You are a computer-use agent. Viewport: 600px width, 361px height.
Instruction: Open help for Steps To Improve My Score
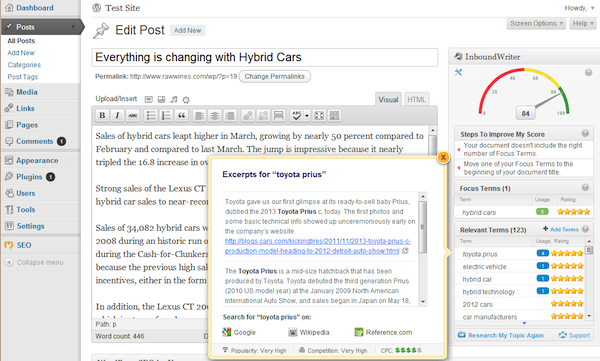585,134
